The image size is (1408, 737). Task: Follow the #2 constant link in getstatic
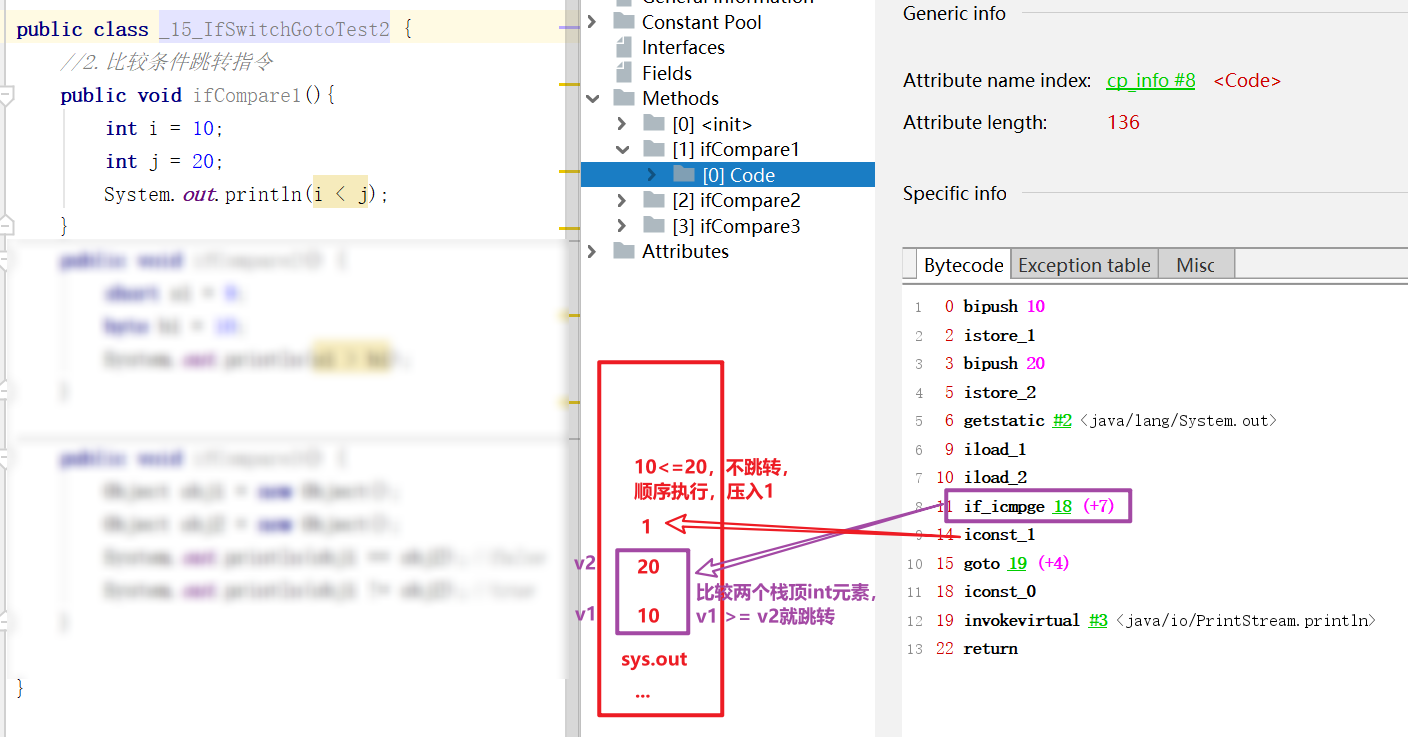(x=1060, y=421)
